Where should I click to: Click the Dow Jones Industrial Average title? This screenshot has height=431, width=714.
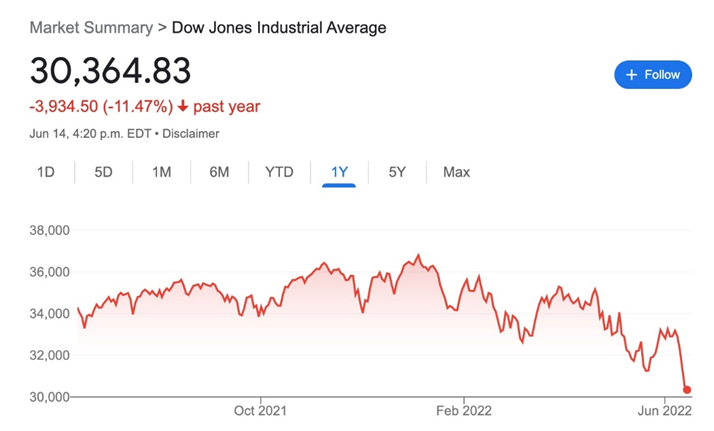click(x=279, y=27)
